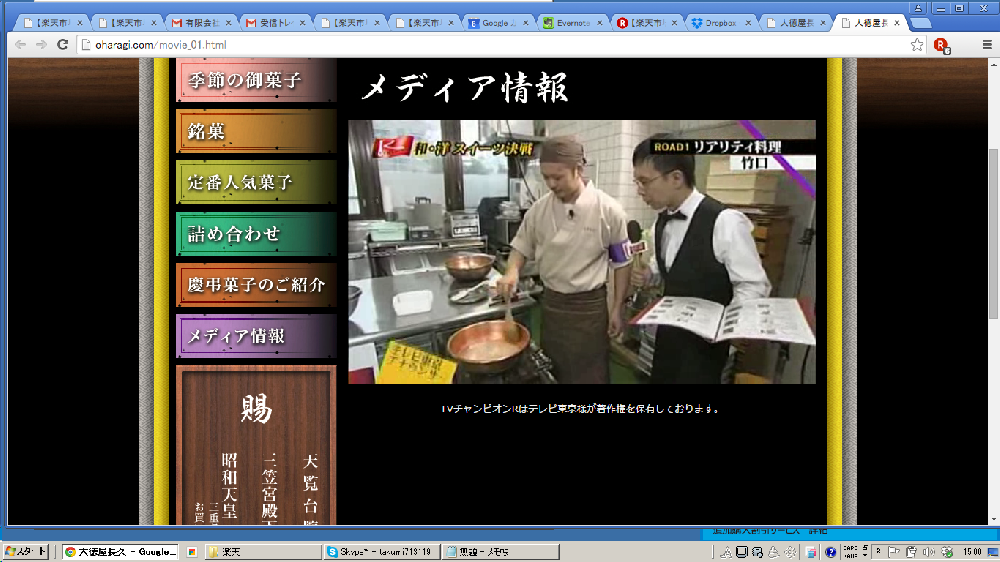Click scrollbar down arrow at page bottom
Image resolution: width=1000 pixels, height=562 pixels.
click(993, 519)
